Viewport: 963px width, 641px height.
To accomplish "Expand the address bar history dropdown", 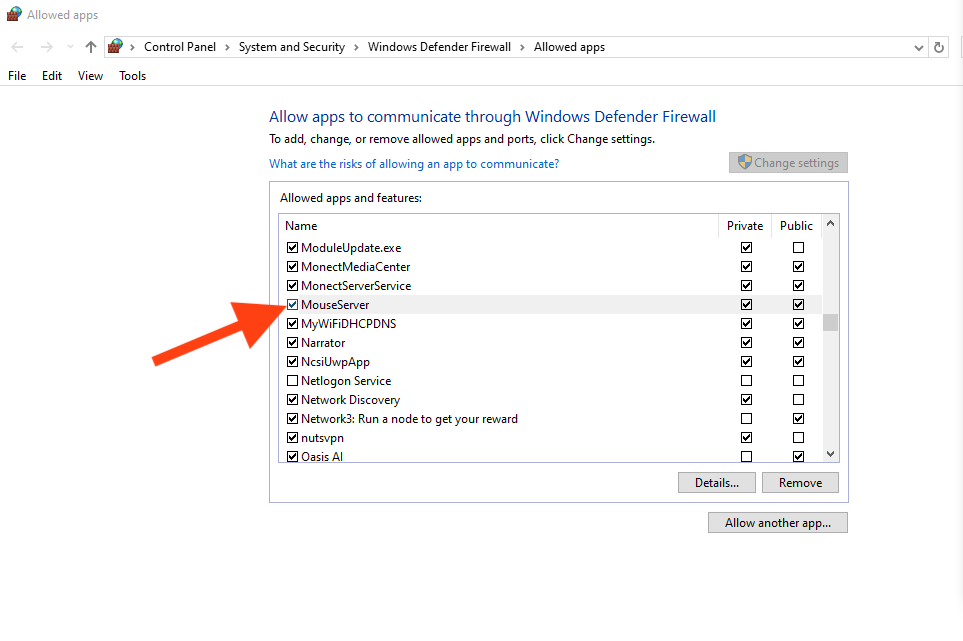I will (918, 48).
